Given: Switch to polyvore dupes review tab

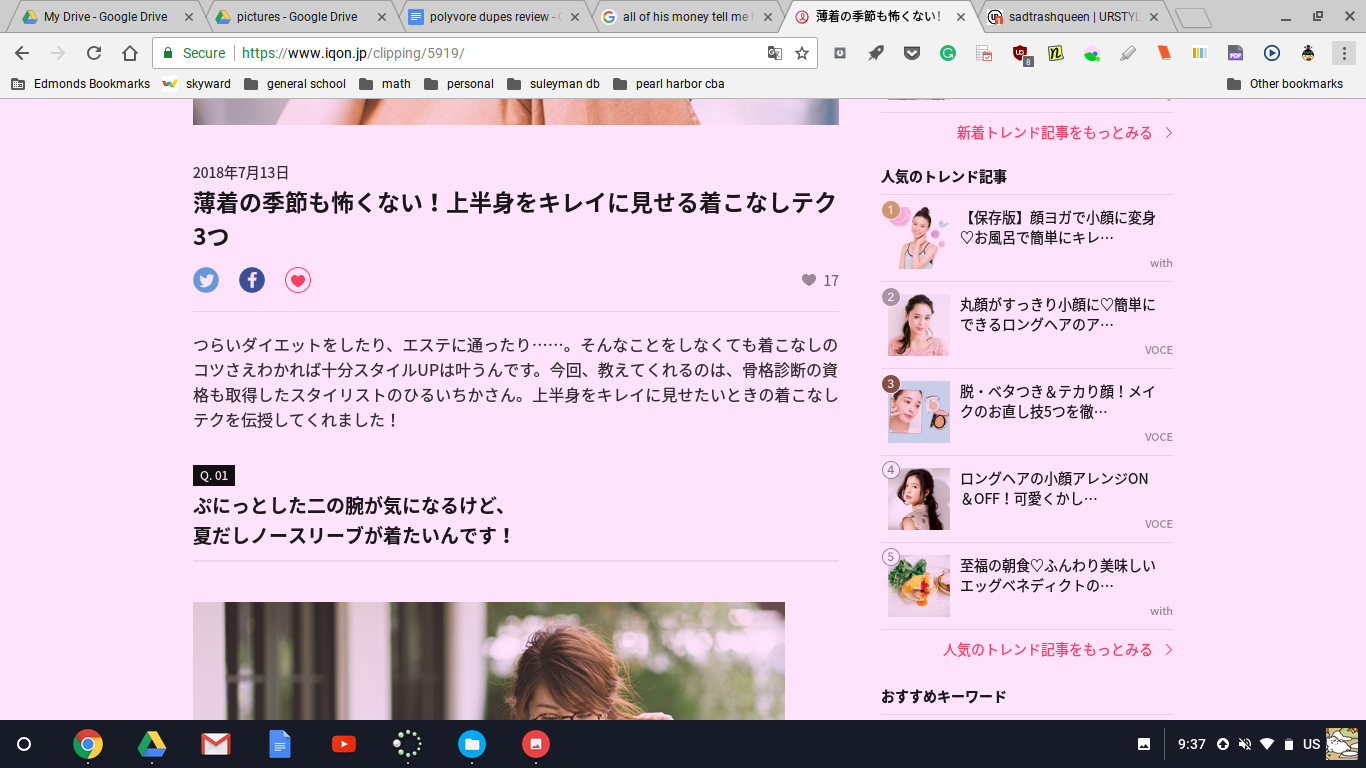Looking at the screenshot, I should click(490, 17).
